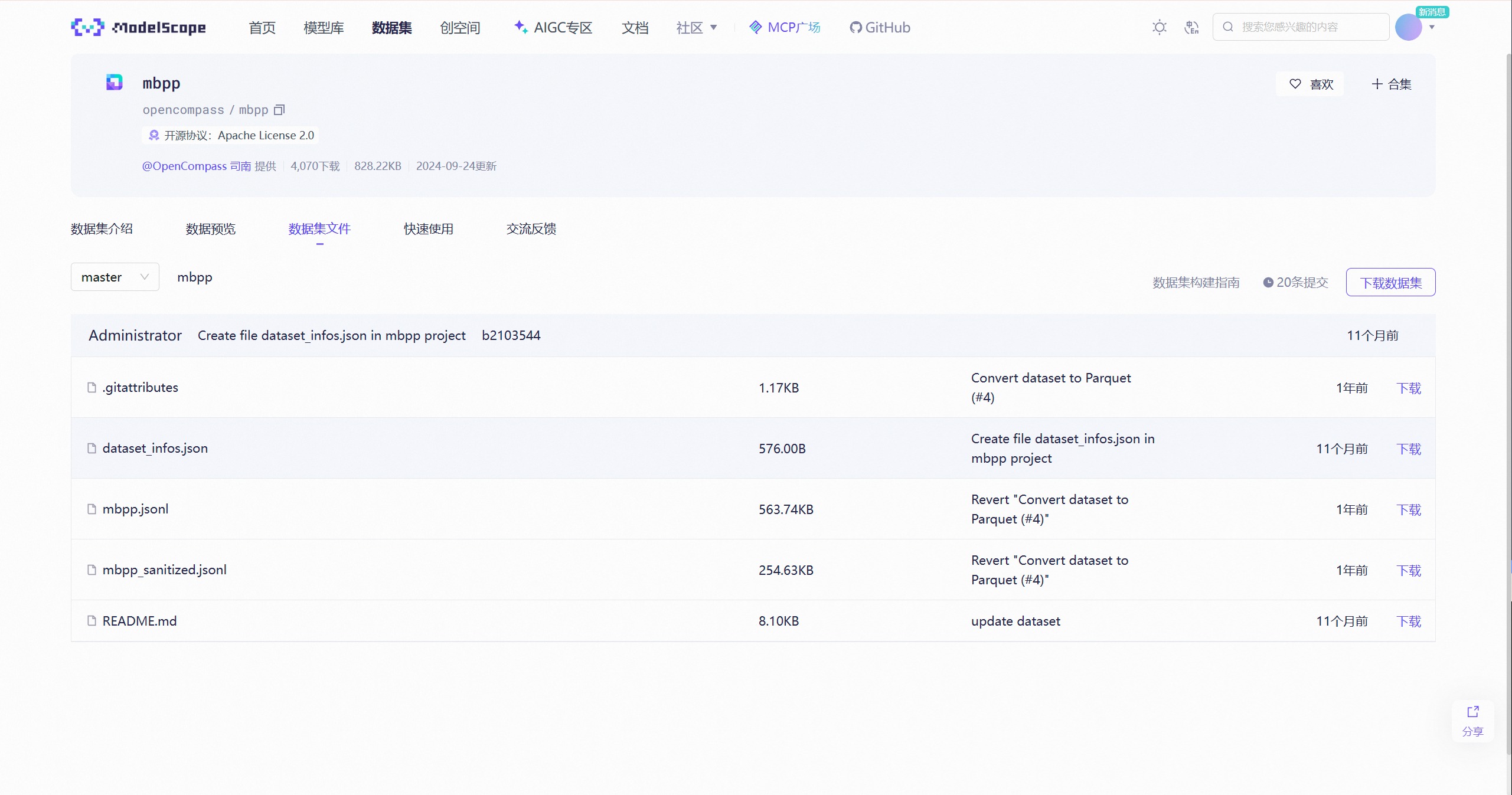Click the "Administrator" commit author

[x=135, y=335]
